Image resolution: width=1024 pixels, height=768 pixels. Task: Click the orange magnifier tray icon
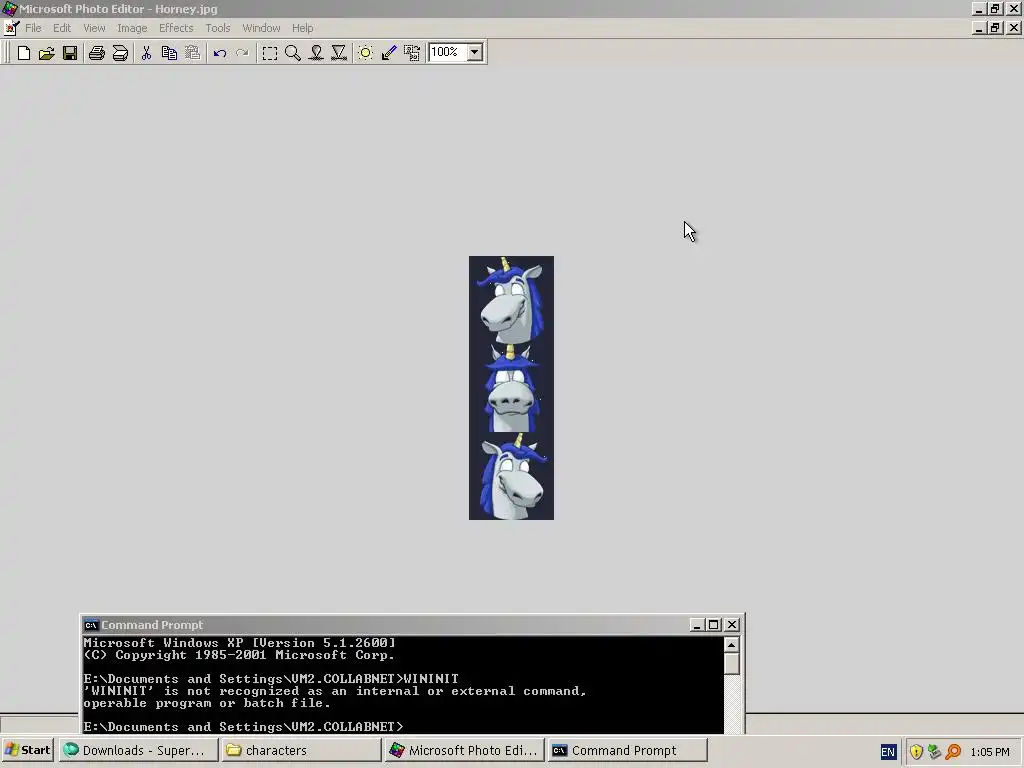pyautogui.click(x=953, y=752)
